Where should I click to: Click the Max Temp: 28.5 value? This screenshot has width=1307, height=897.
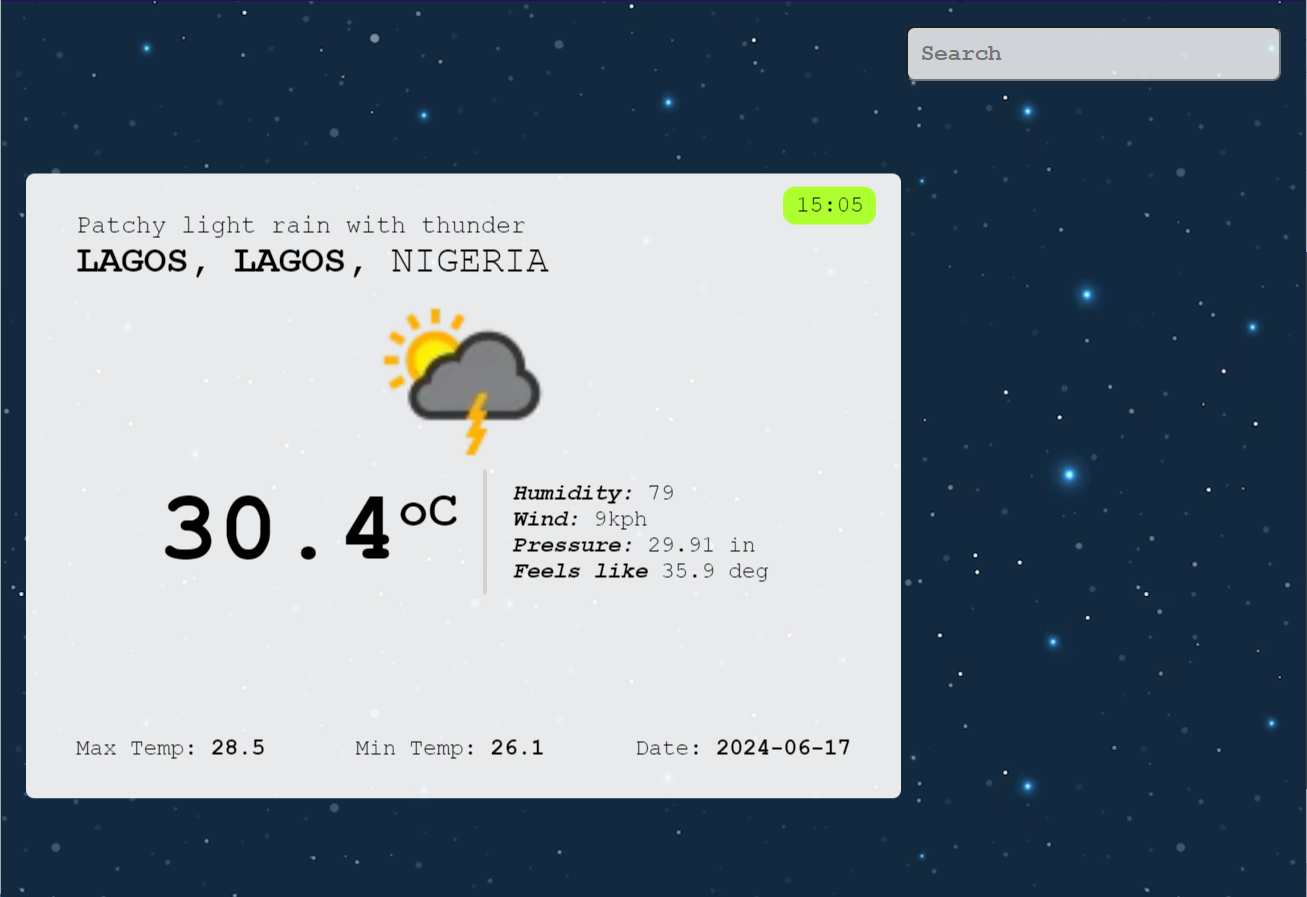point(170,748)
